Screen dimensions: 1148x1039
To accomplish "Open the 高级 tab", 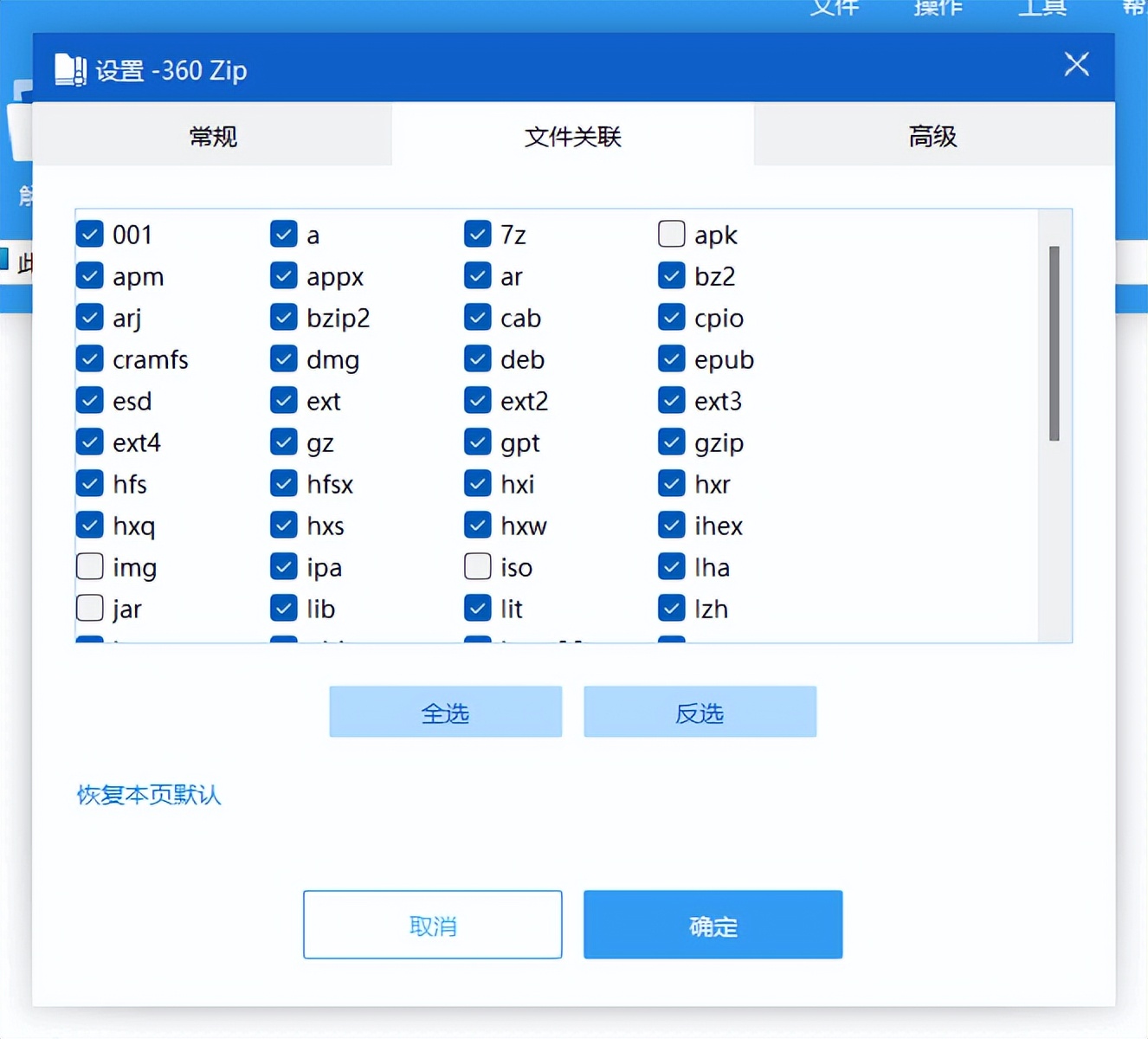I will tap(933, 135).
